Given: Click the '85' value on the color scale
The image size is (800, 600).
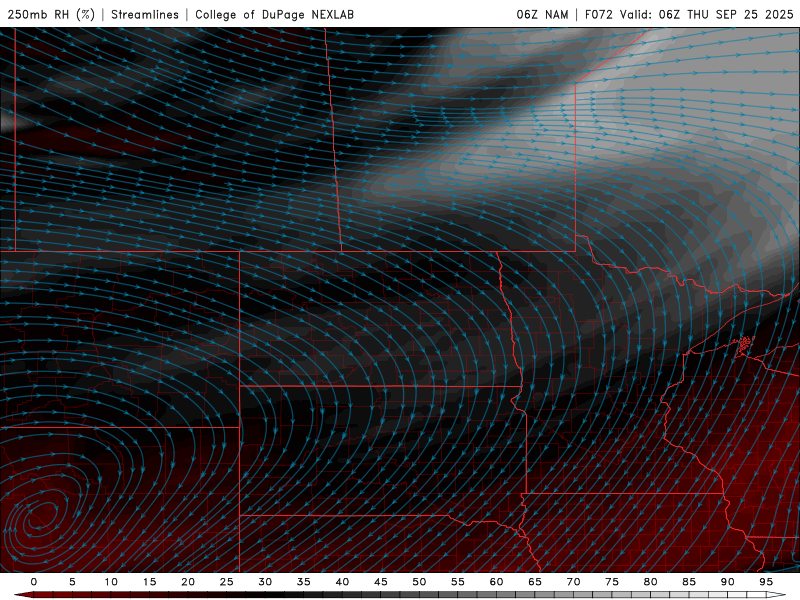Looking at the screenshot, I should (689, 582).
